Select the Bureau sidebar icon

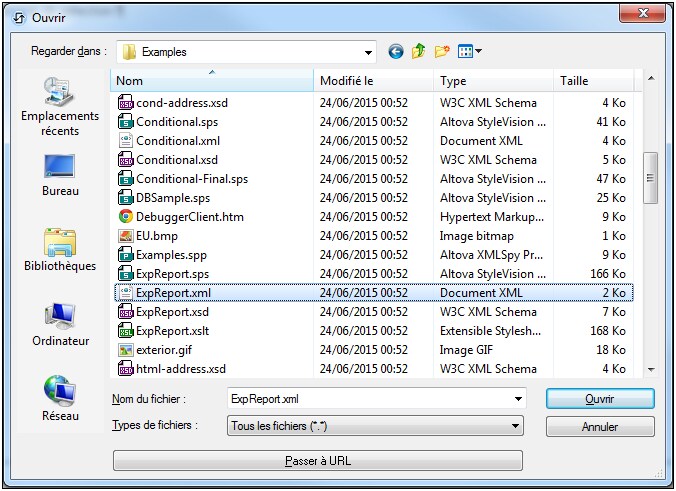59,174
